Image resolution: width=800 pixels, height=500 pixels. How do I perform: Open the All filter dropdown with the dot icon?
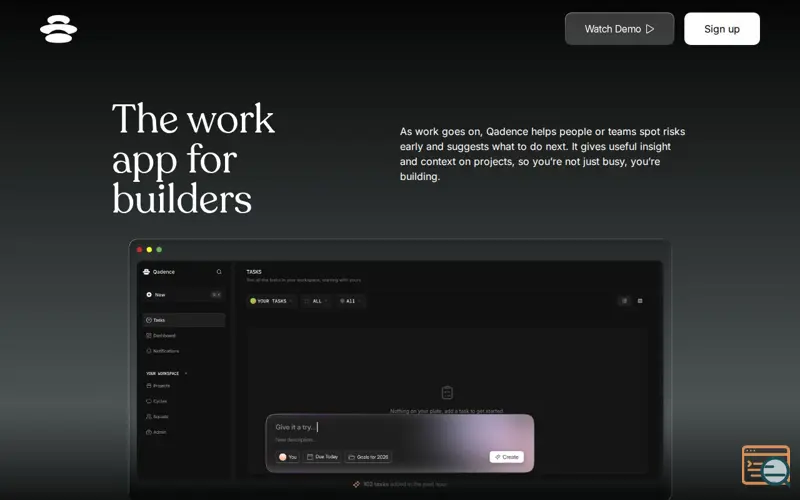[350, 301]
